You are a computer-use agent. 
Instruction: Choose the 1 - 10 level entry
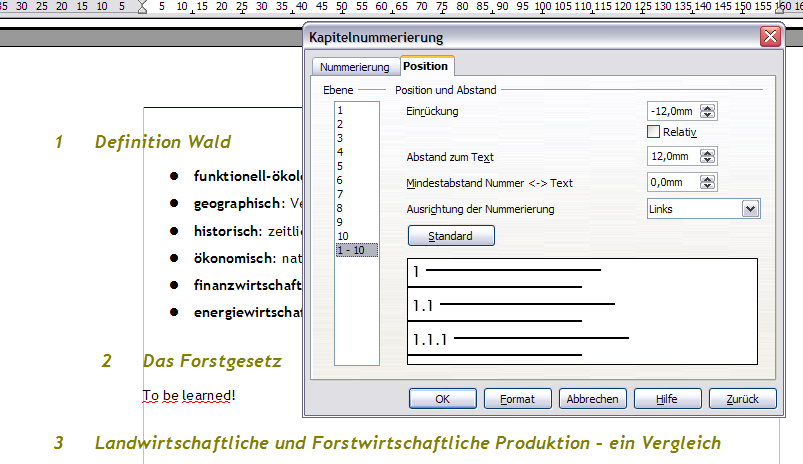pos(355,250)
